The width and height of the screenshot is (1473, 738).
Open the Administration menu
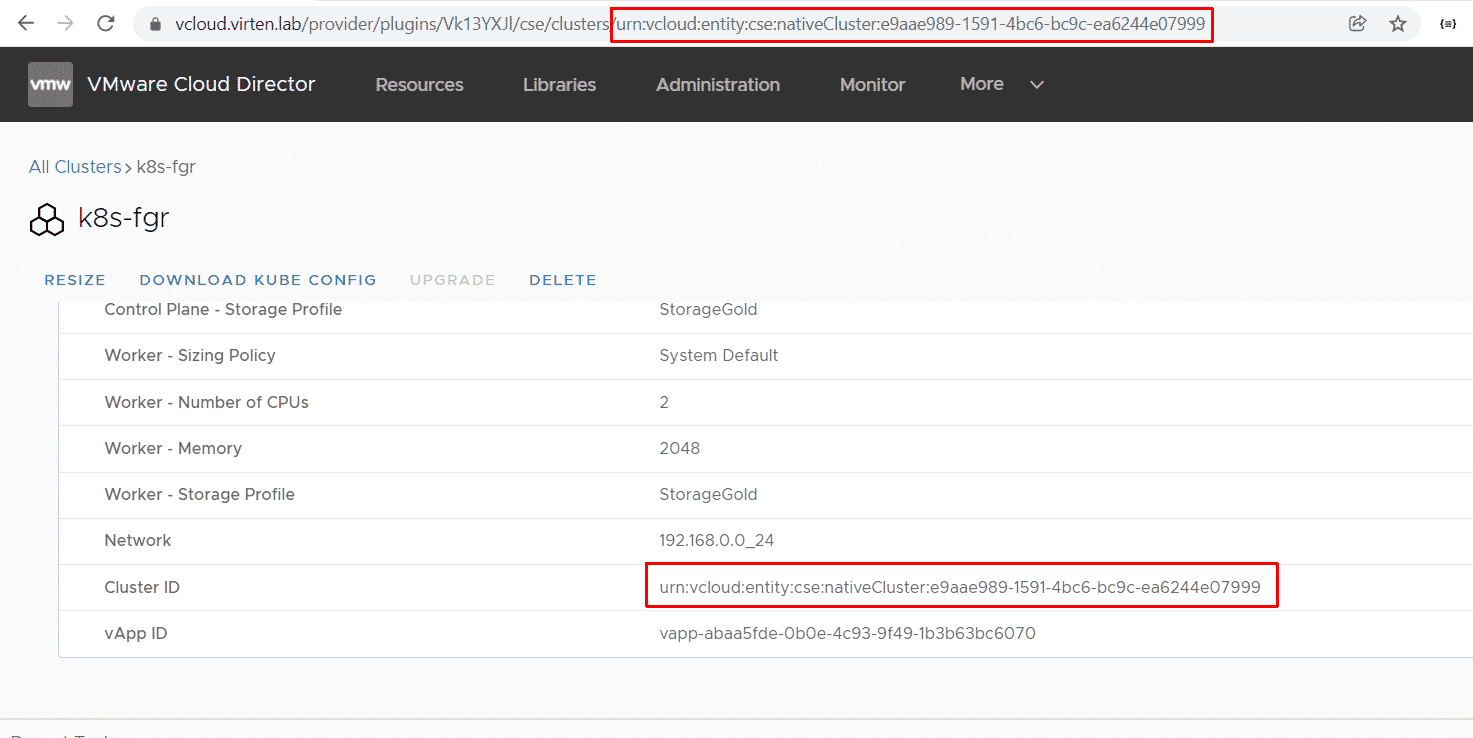point(718,85)
